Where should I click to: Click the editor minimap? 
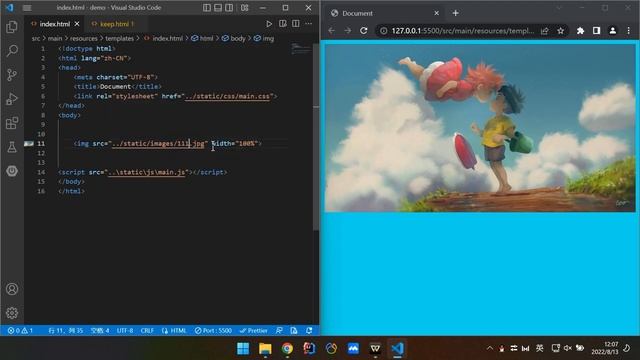point(301,50)
